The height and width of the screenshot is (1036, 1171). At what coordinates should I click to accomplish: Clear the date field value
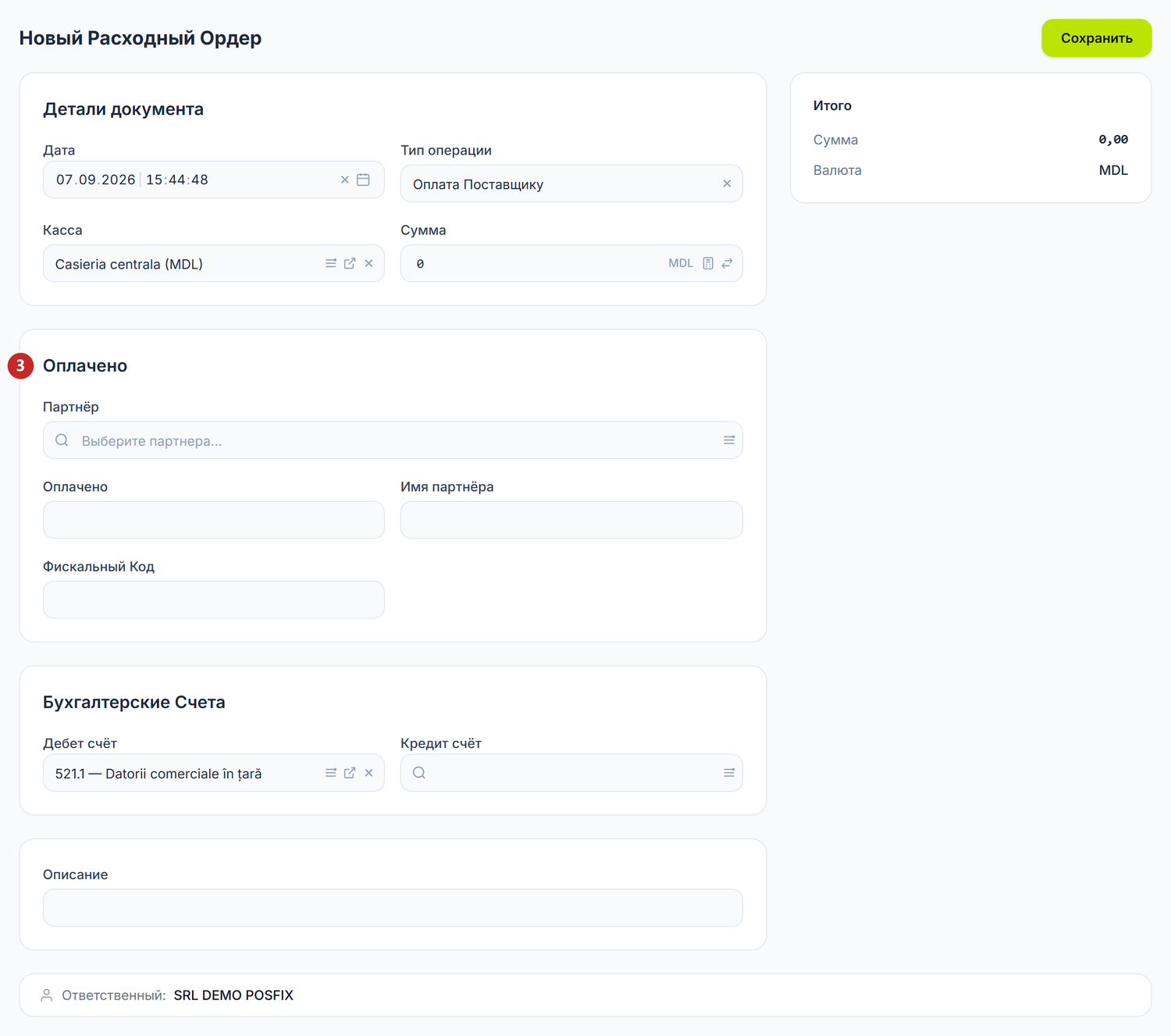(x=345, y=180)
